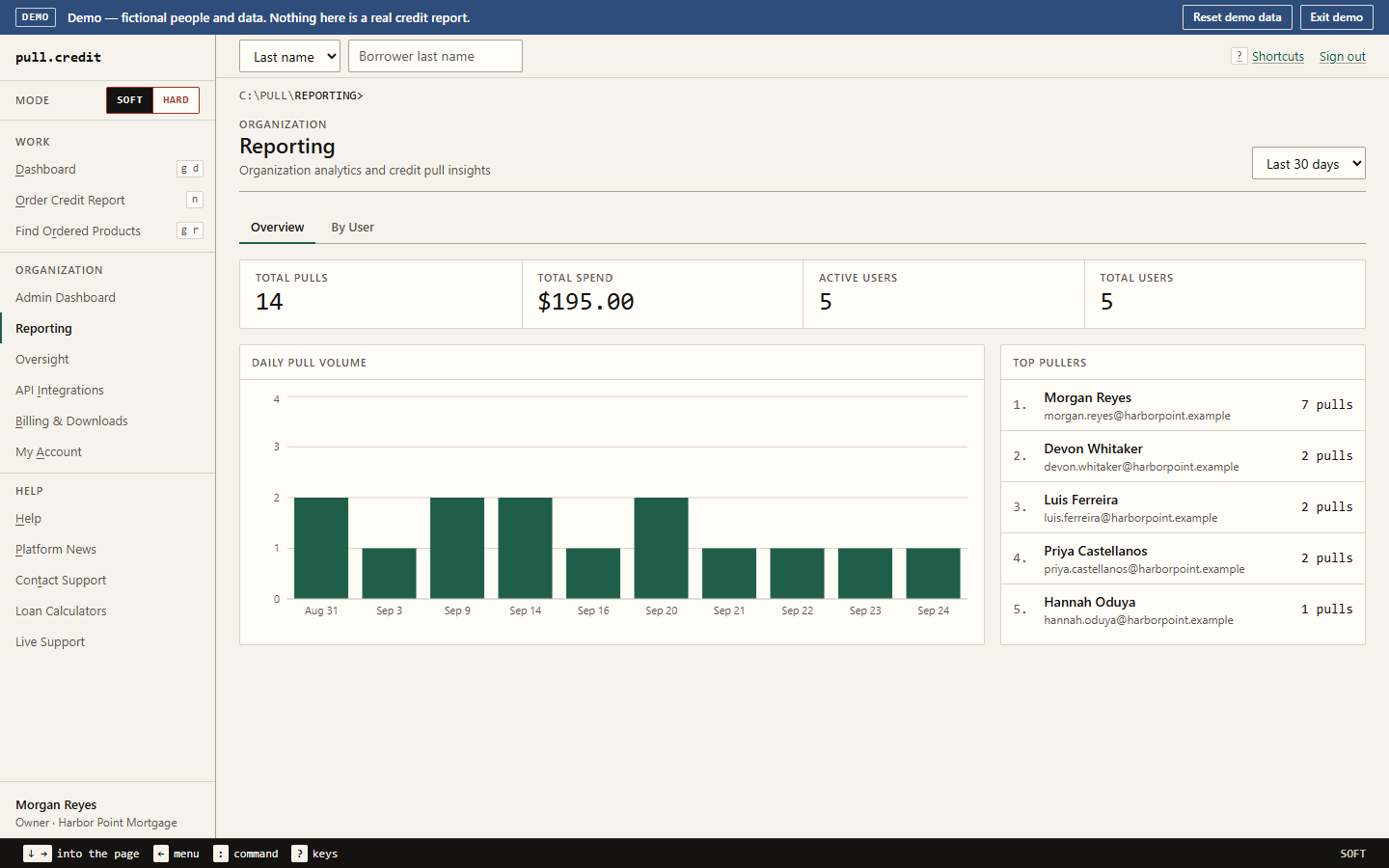Click Hannah Oduya in Top Pullers list
1389x868 pixels.
pos(1183,610)
